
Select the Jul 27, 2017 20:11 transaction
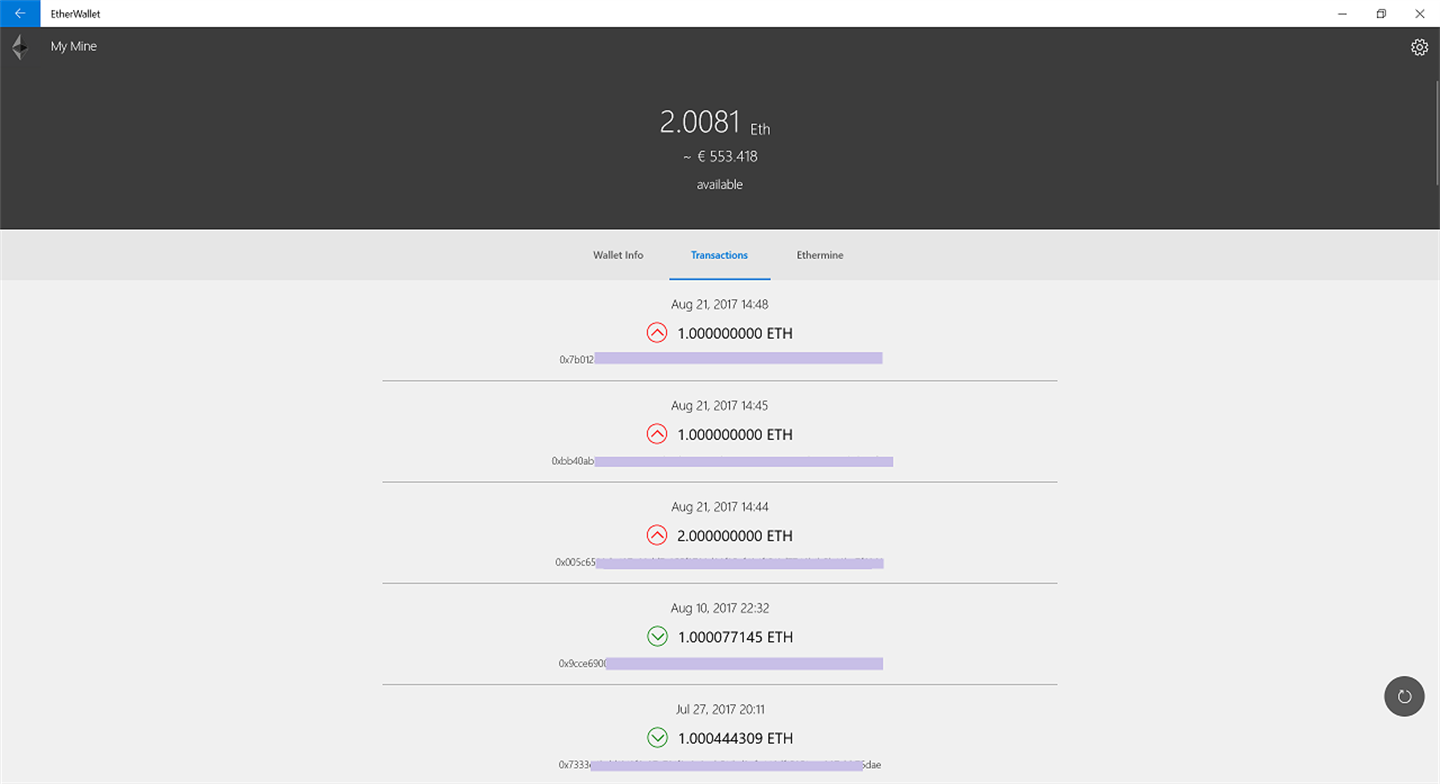click(x=720, y=735)
